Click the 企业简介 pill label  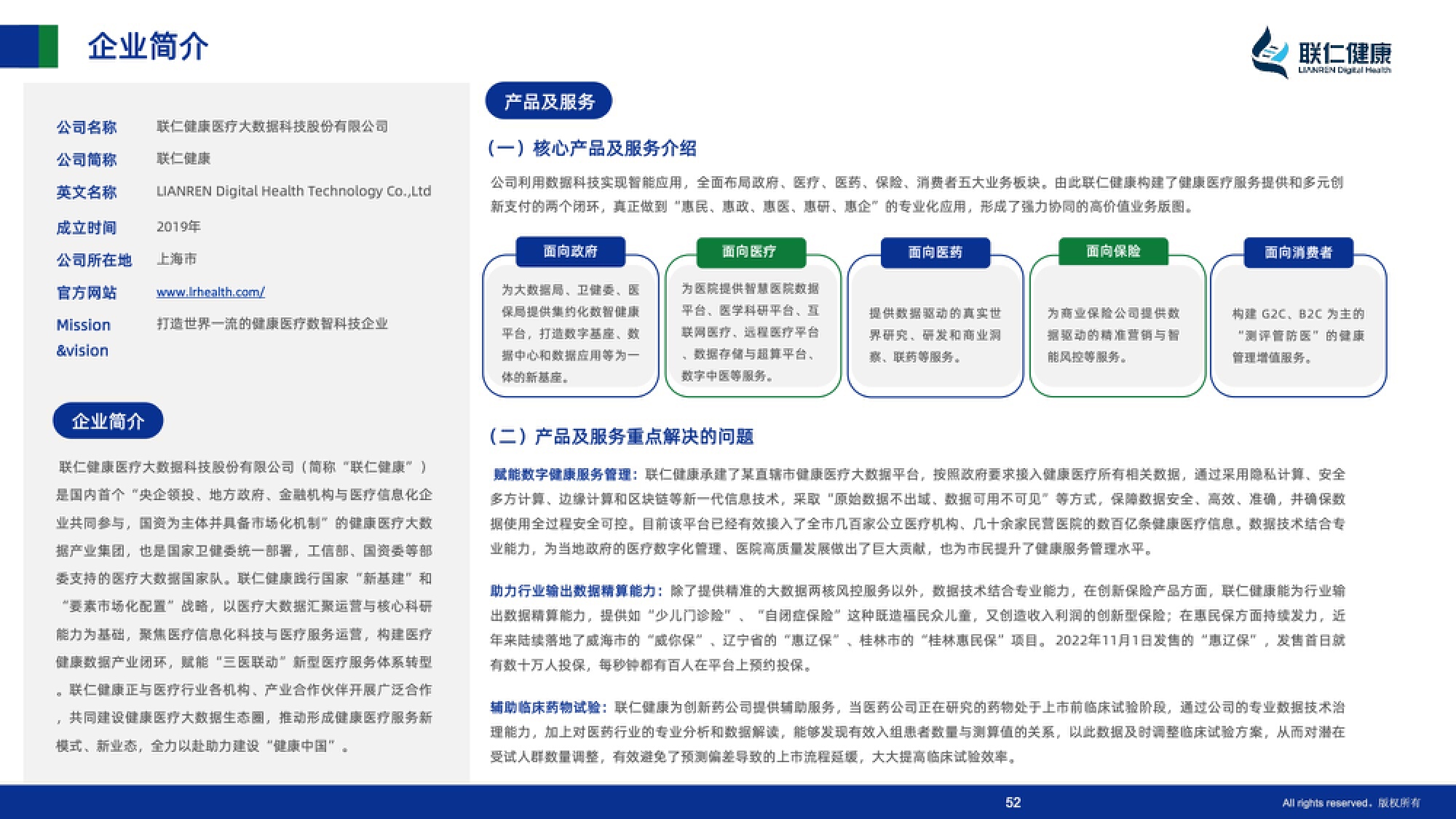click(x=108, y=421)
